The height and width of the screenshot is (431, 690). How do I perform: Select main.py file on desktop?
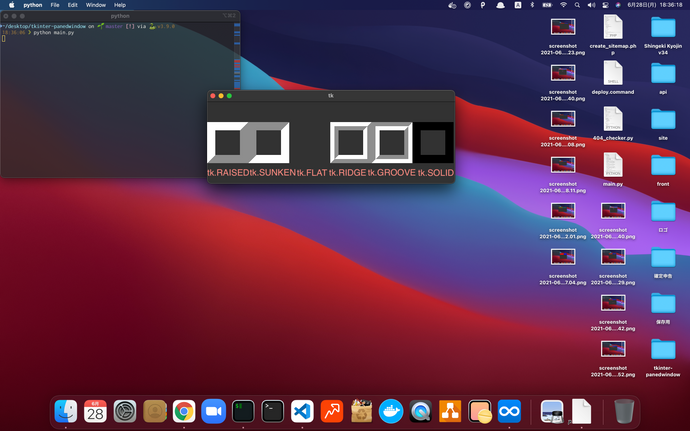(613, 165)
